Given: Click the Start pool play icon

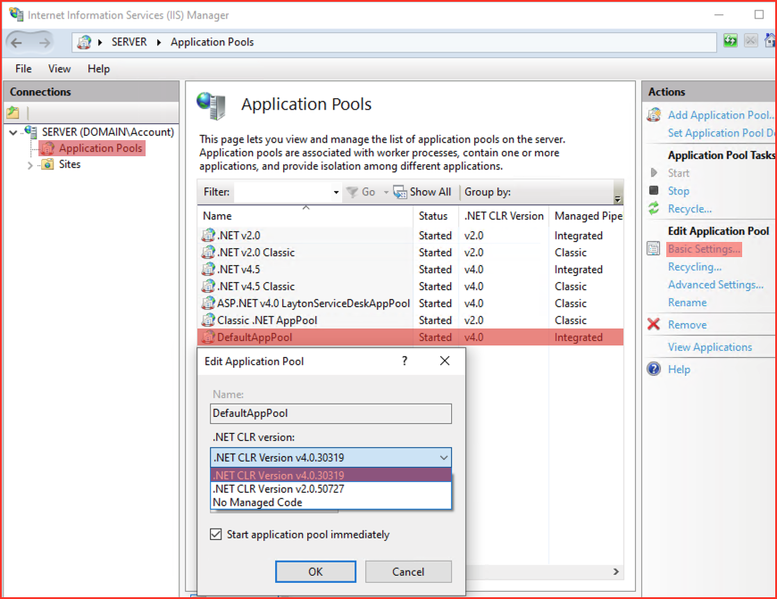Looking at the screenshot, I should click(654, 172).
